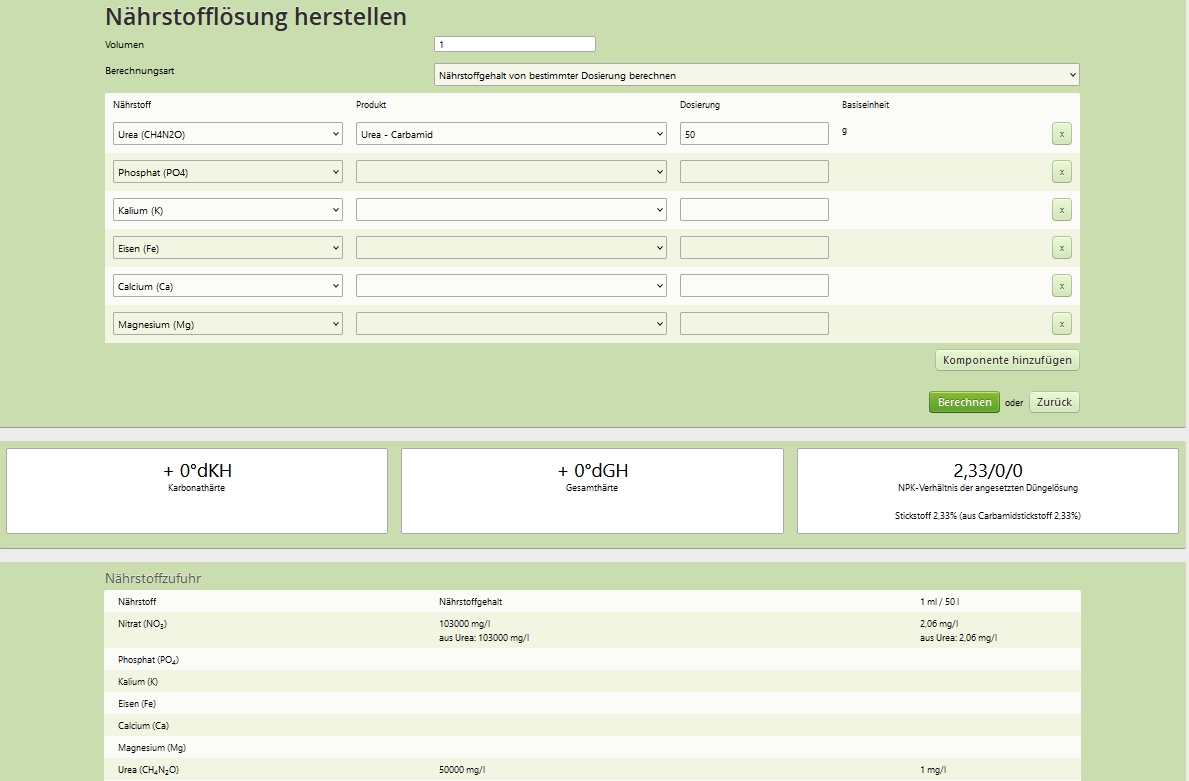This screenshot has height=781, width=1189.
Task: Click the Zurück button
Action: (1054, 402)
